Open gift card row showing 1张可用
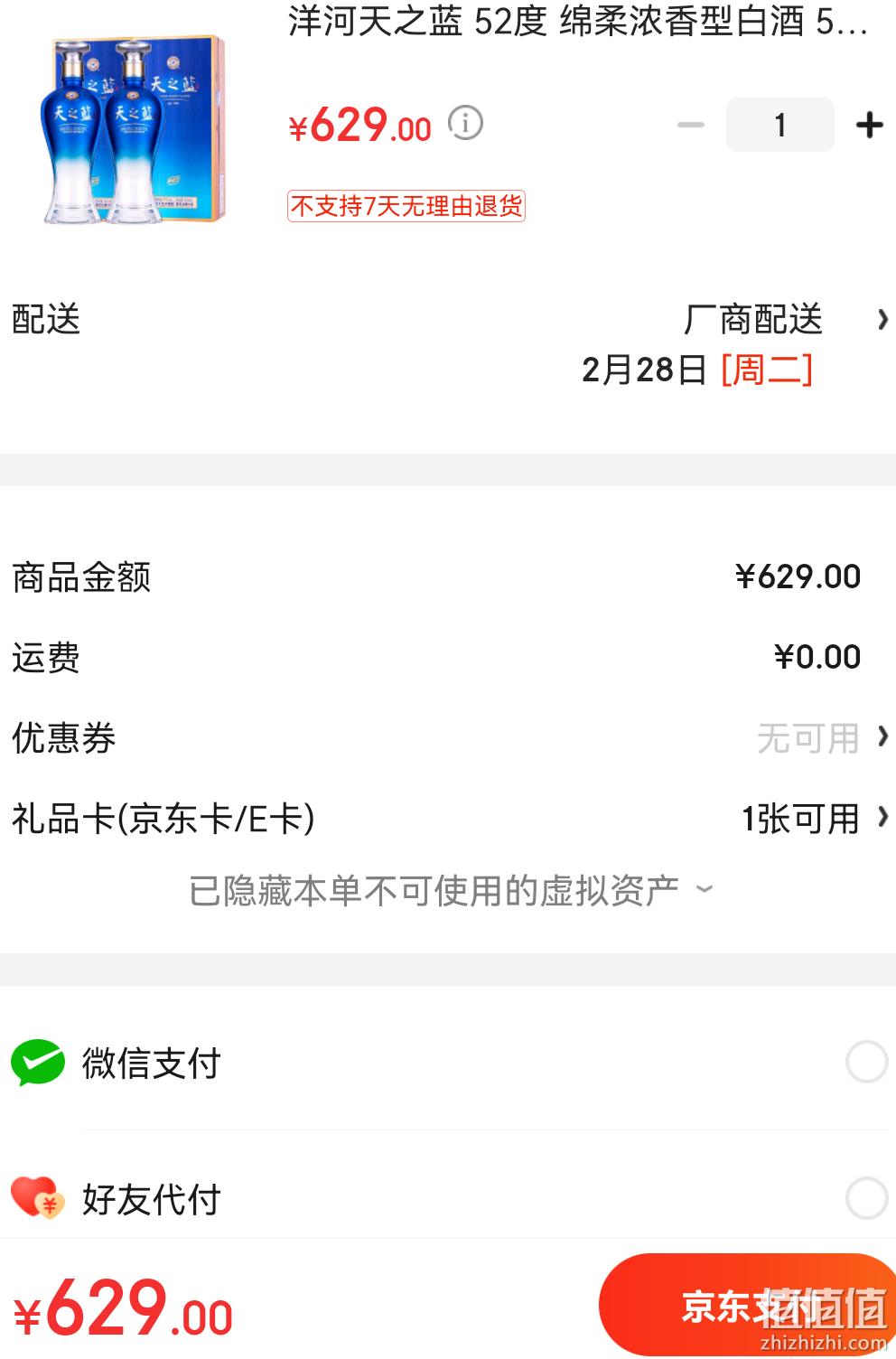Image resolution: width=896 pixels, height=1359 pixels. click(x=448, y=819)
